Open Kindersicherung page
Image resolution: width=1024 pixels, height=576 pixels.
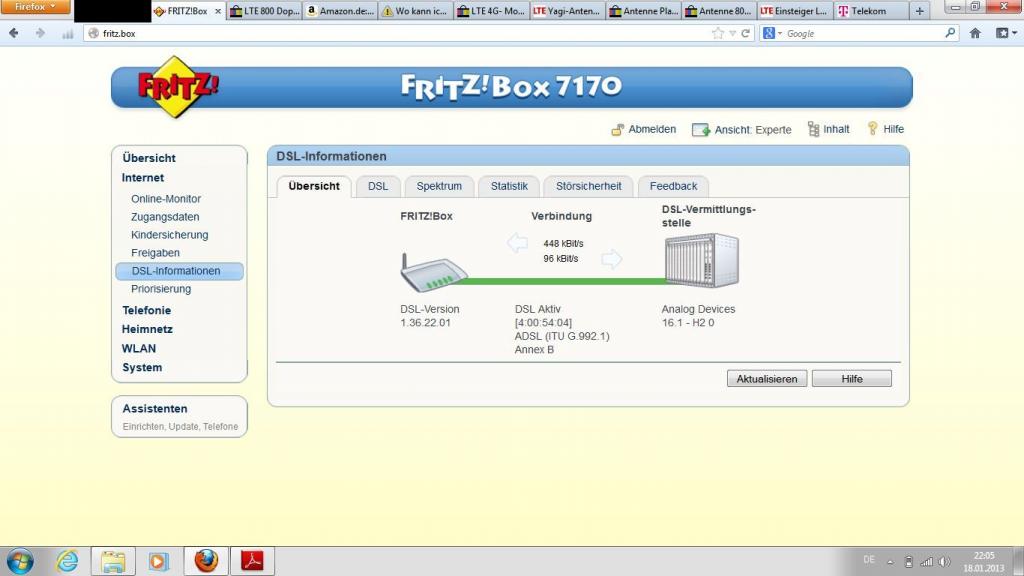point(170,234)
